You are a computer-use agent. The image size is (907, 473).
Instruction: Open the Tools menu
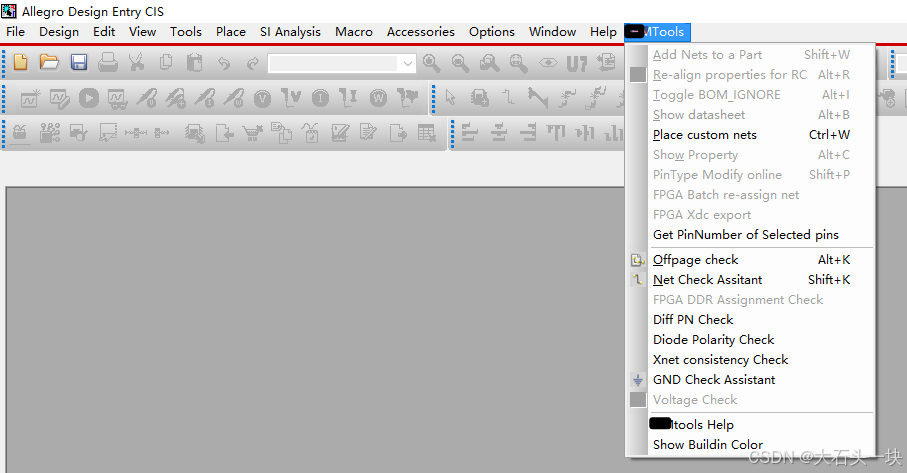[x=186, y=32]
